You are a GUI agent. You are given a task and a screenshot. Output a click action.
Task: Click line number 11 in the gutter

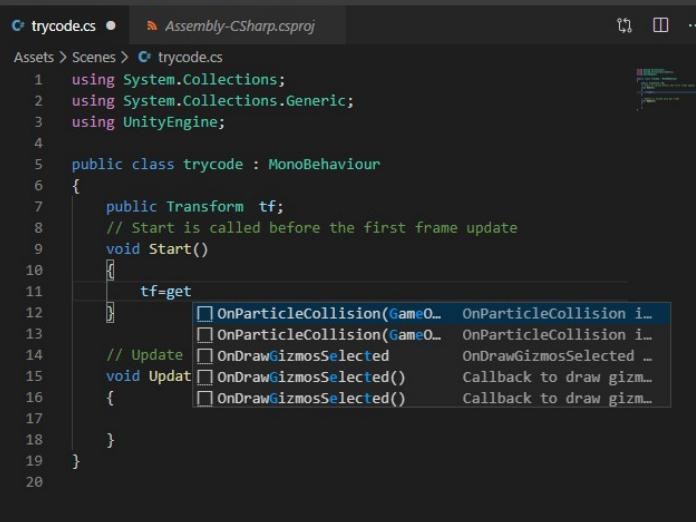coord(35,291)
